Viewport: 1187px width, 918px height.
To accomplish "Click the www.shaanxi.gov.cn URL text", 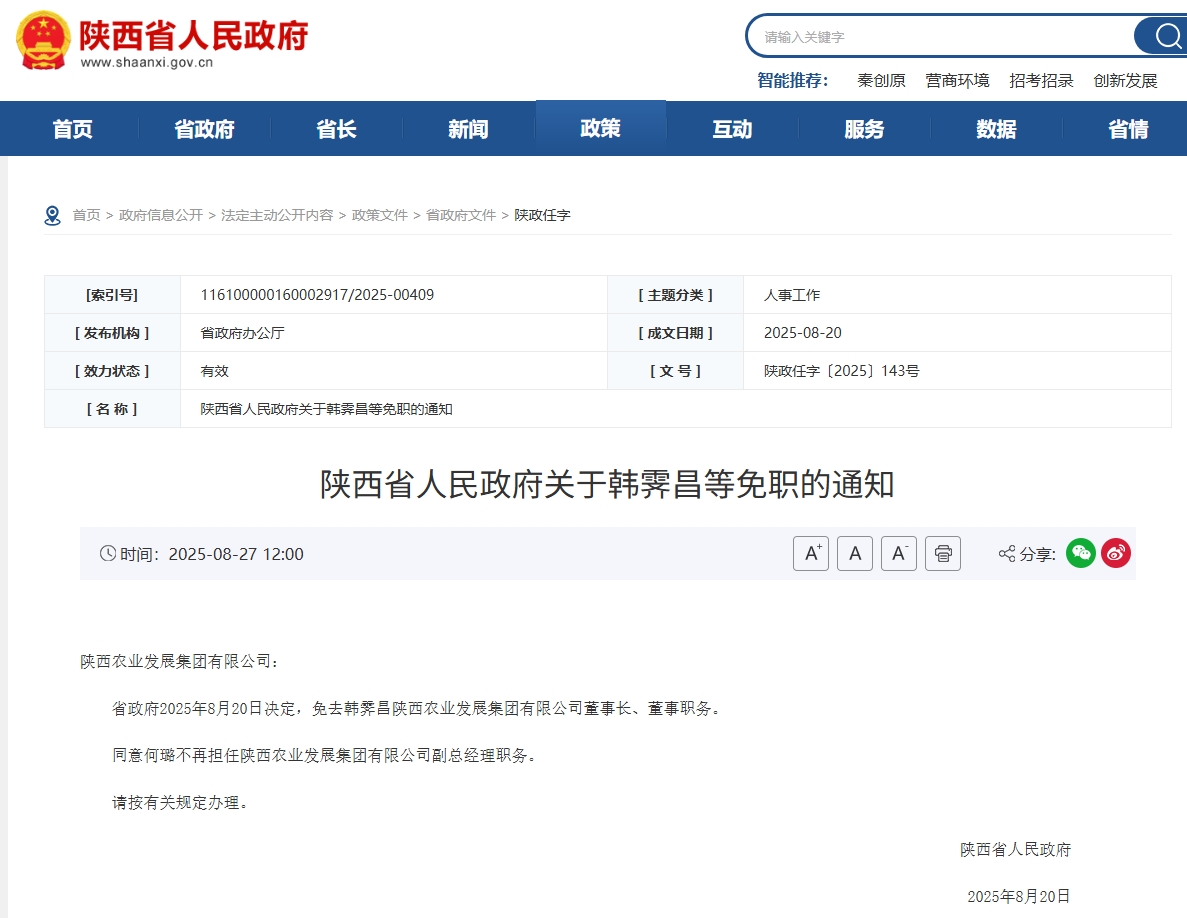I will (147, 63).
